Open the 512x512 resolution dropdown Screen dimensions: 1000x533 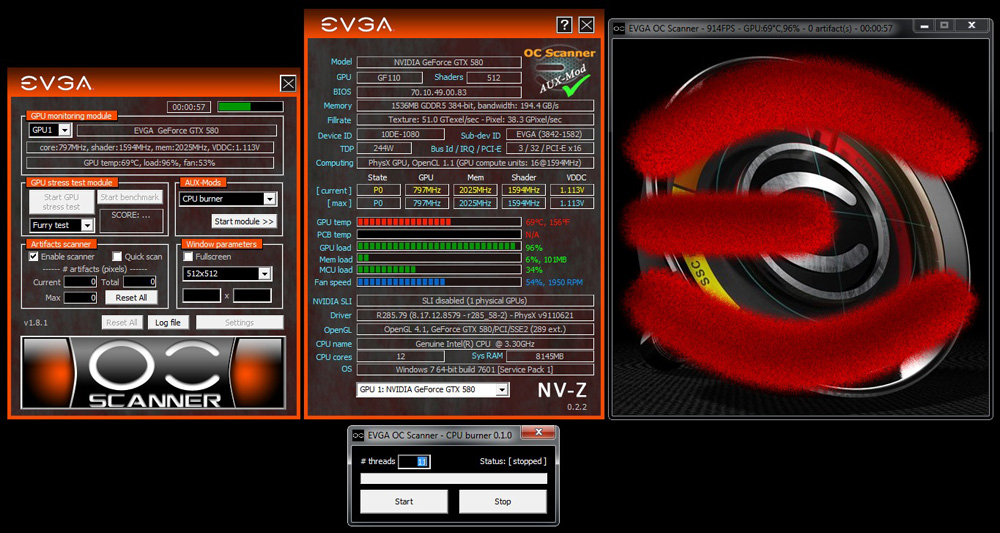228,274
